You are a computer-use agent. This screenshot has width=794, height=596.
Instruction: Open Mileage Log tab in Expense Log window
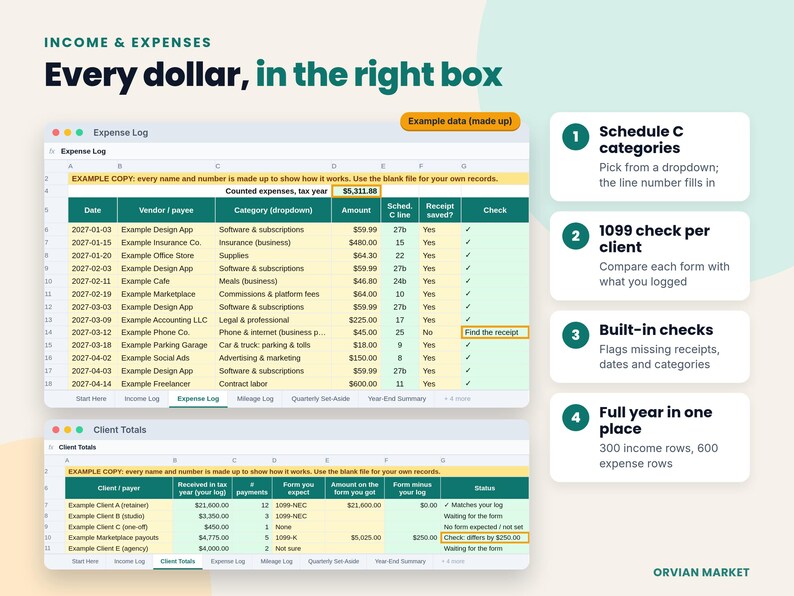point(255,399)
